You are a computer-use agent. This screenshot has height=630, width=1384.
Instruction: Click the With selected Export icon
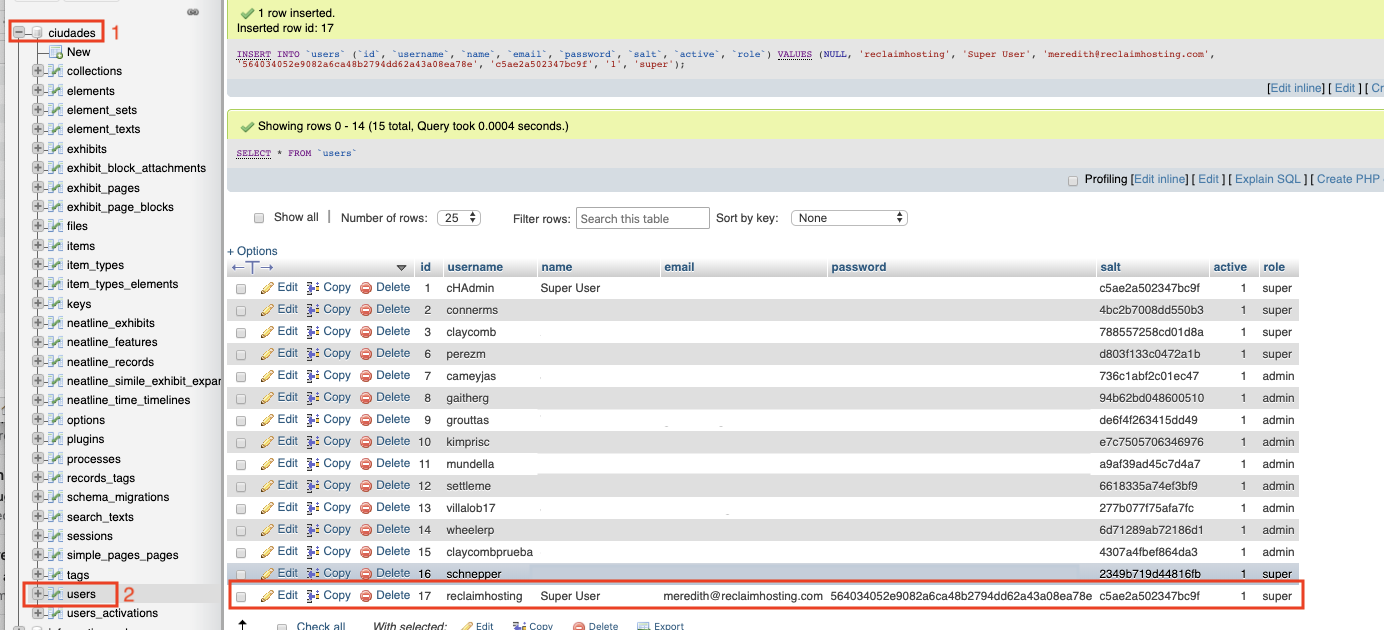tap(643, 626)
